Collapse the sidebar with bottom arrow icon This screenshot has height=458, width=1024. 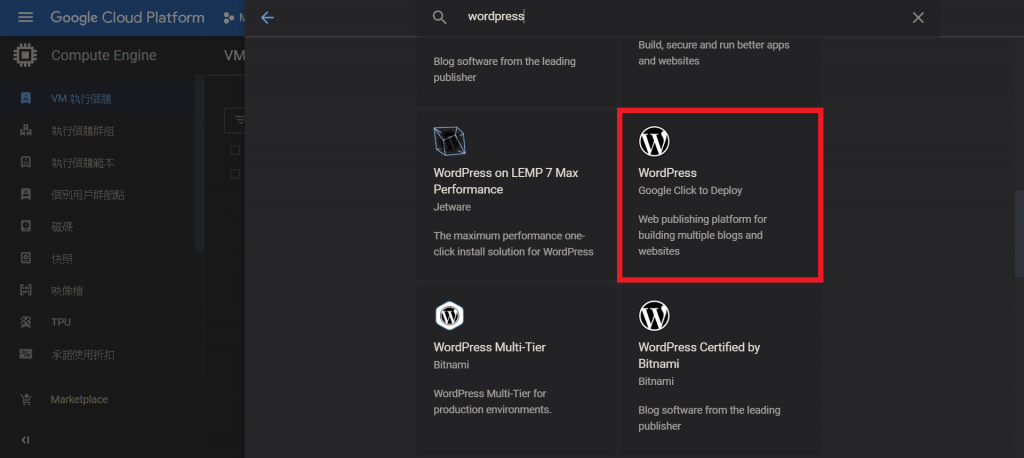click(25, 440)
